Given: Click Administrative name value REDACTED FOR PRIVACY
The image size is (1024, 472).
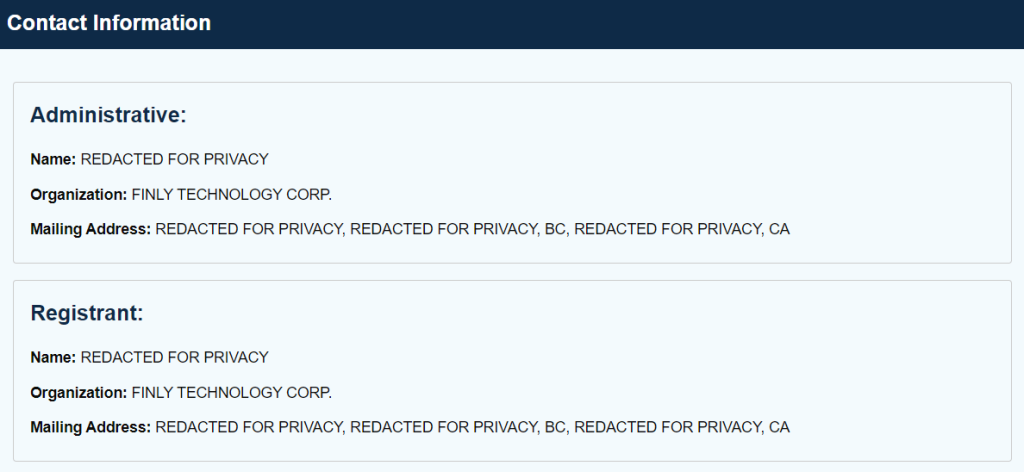Looking at the screenshot, I should 175,159.
